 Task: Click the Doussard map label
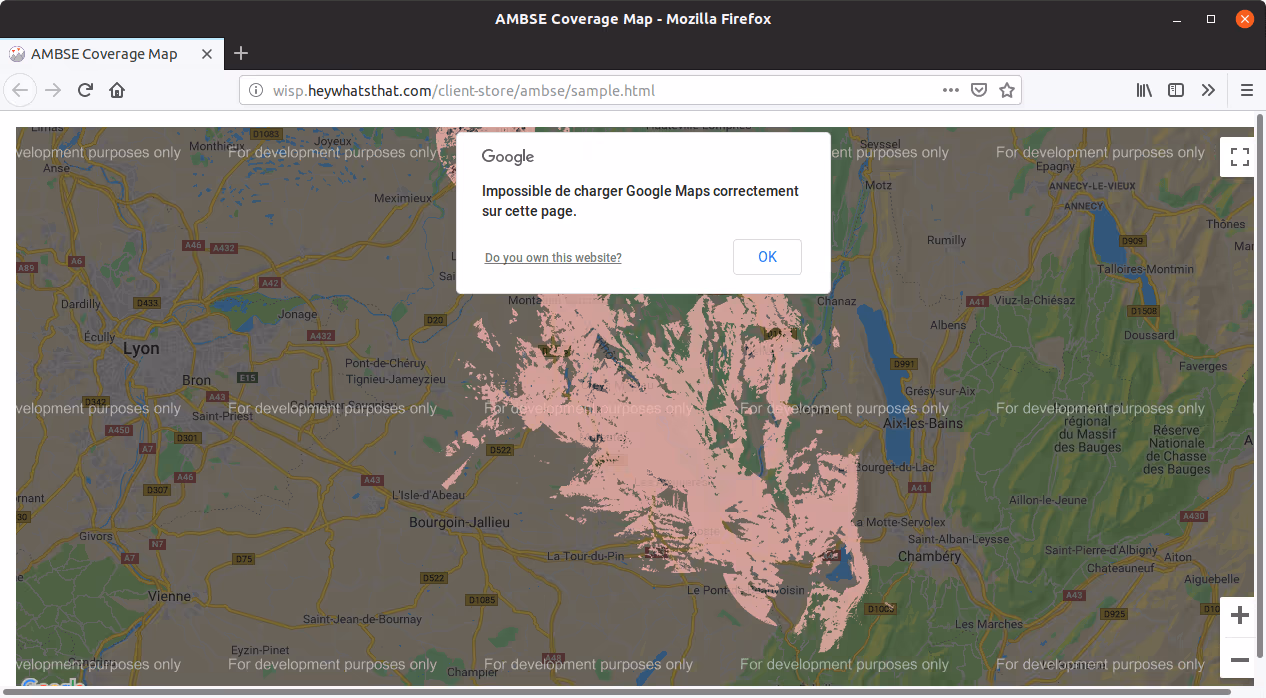(x=1149, y=336)
